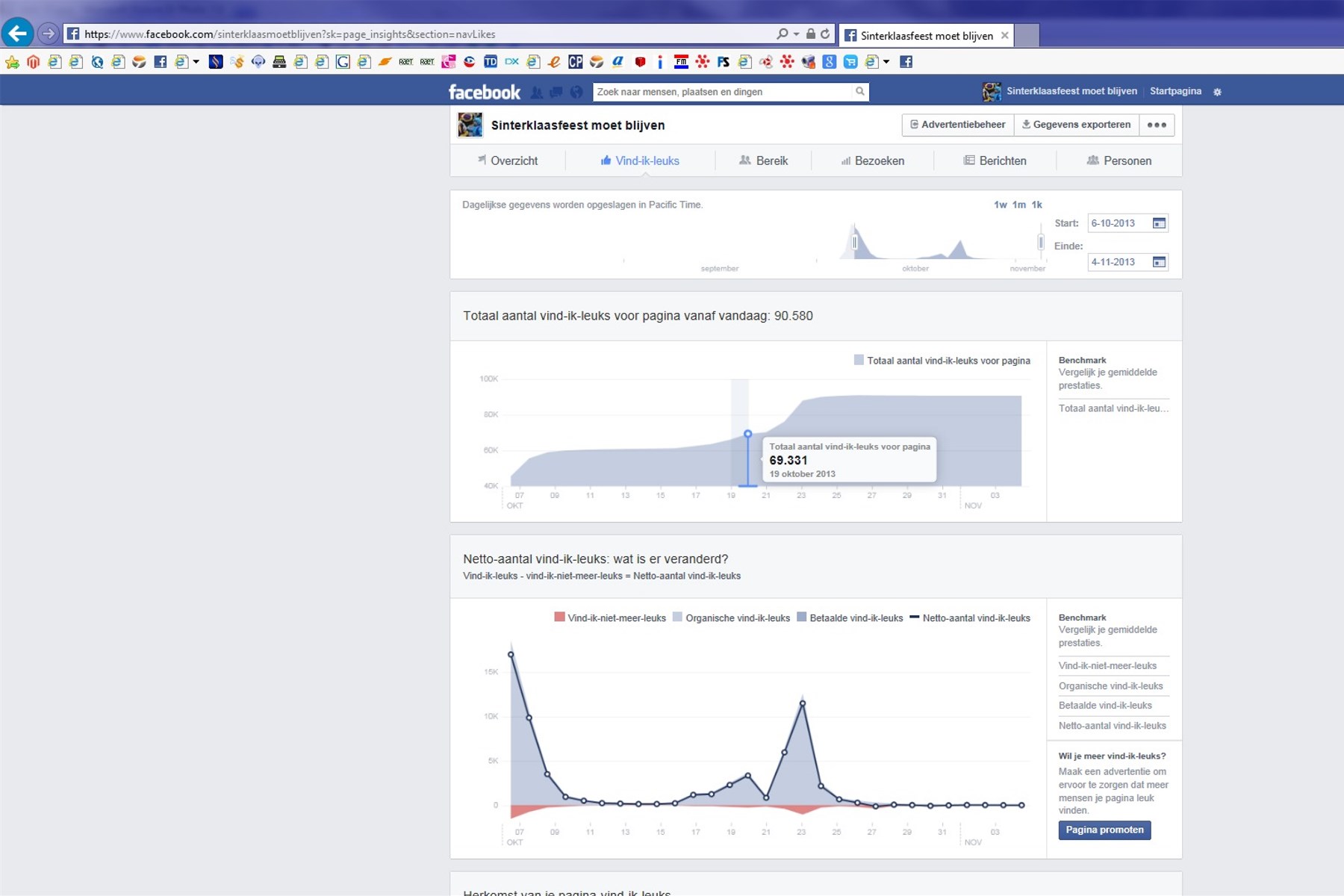Close the Sinterklaasfeest moet blijven browser tab

point(1005,35)
